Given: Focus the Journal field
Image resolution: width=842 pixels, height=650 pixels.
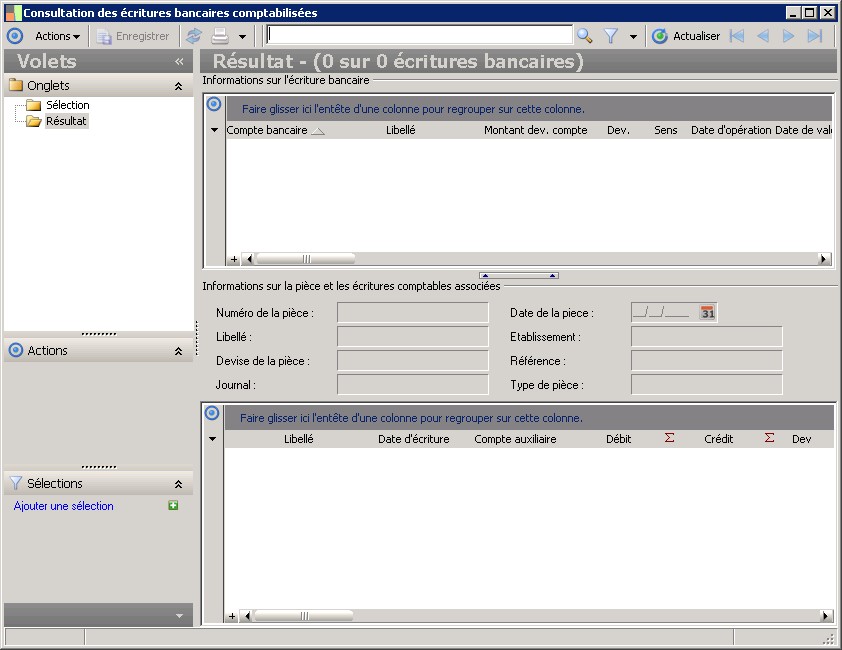Looking at the screenshot, I should tap(412, 385).
